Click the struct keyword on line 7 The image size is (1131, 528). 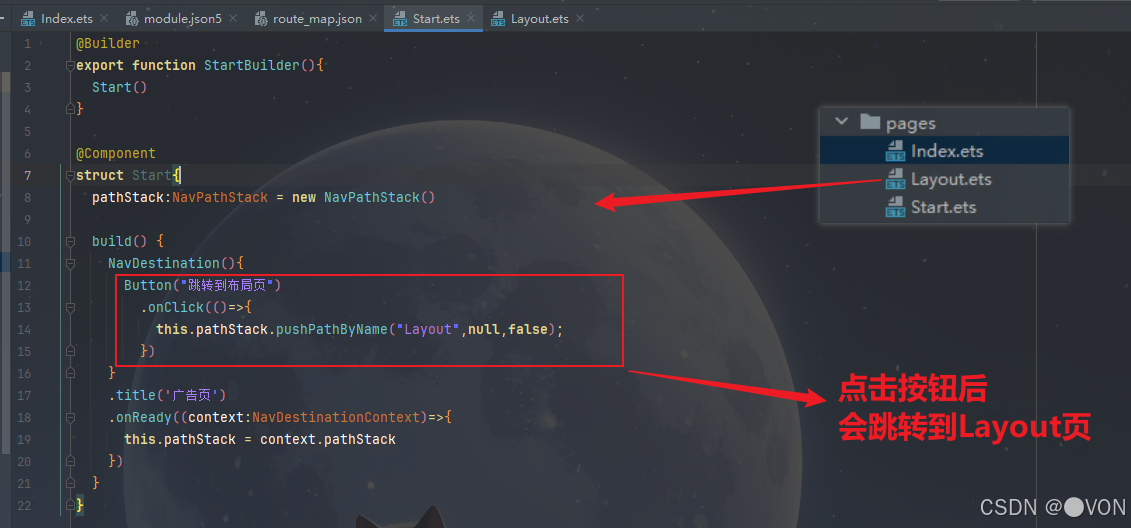tap(100, 175)
